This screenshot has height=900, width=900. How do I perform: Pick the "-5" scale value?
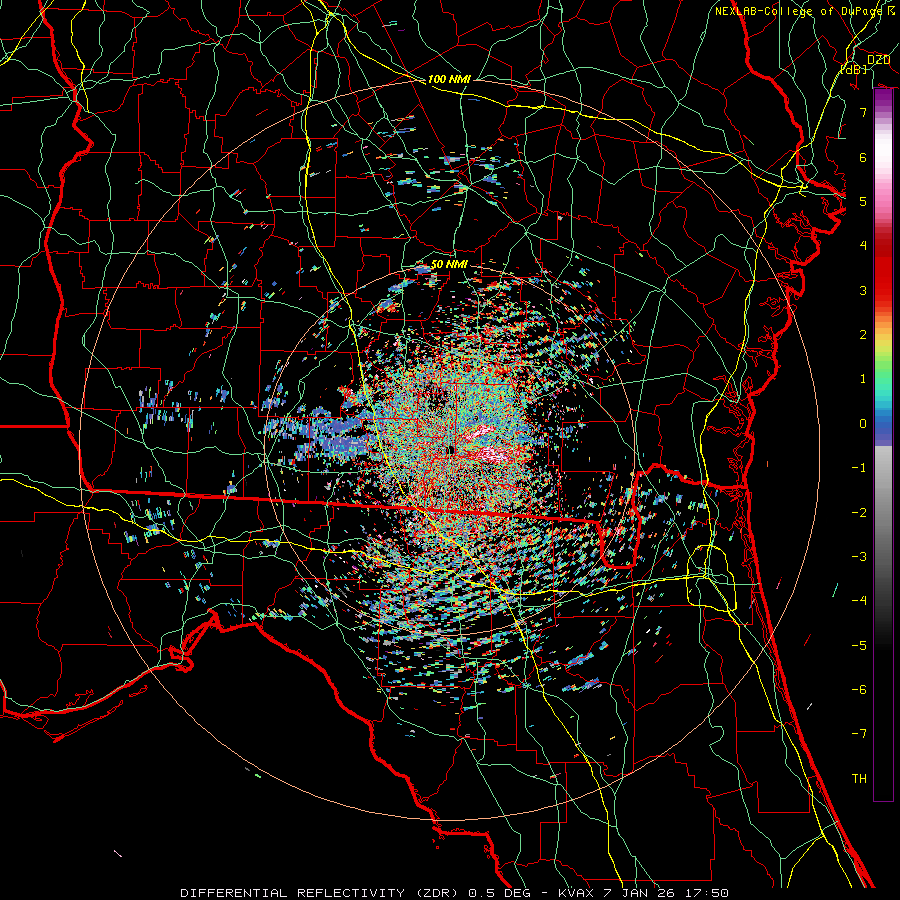click(859, 646)
